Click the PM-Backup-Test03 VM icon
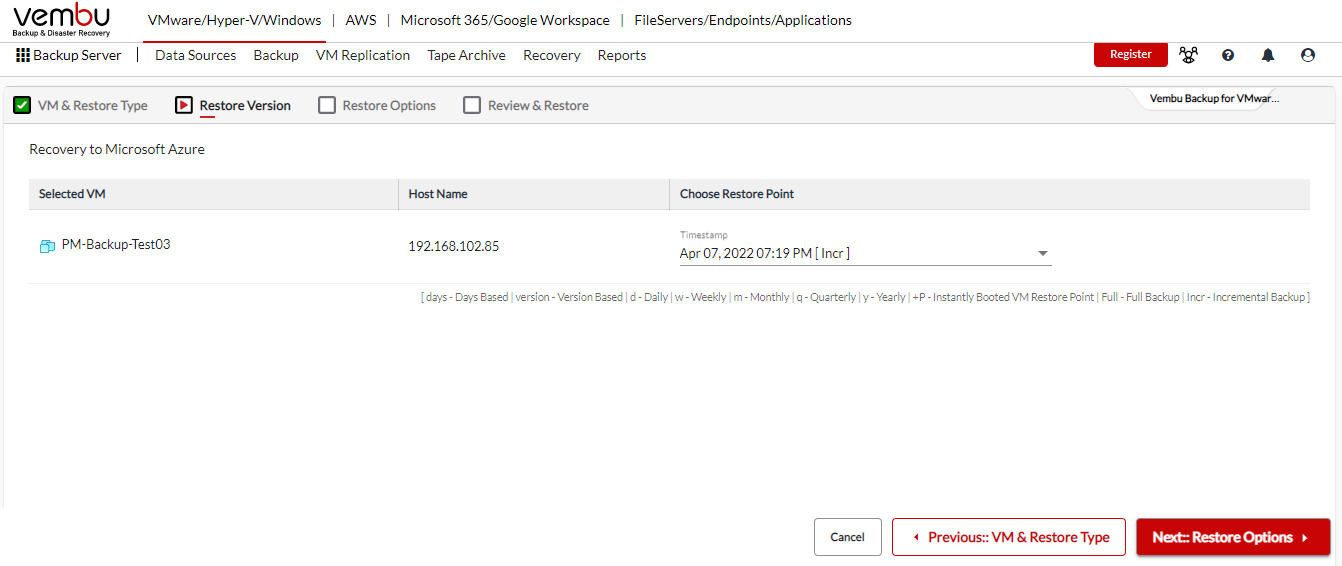Viewport: 1342px width, 566px height. pos(47,245)
